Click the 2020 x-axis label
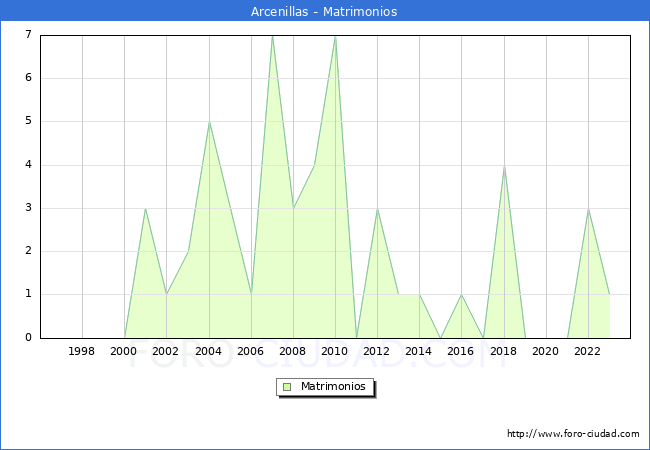 [546, 351]
